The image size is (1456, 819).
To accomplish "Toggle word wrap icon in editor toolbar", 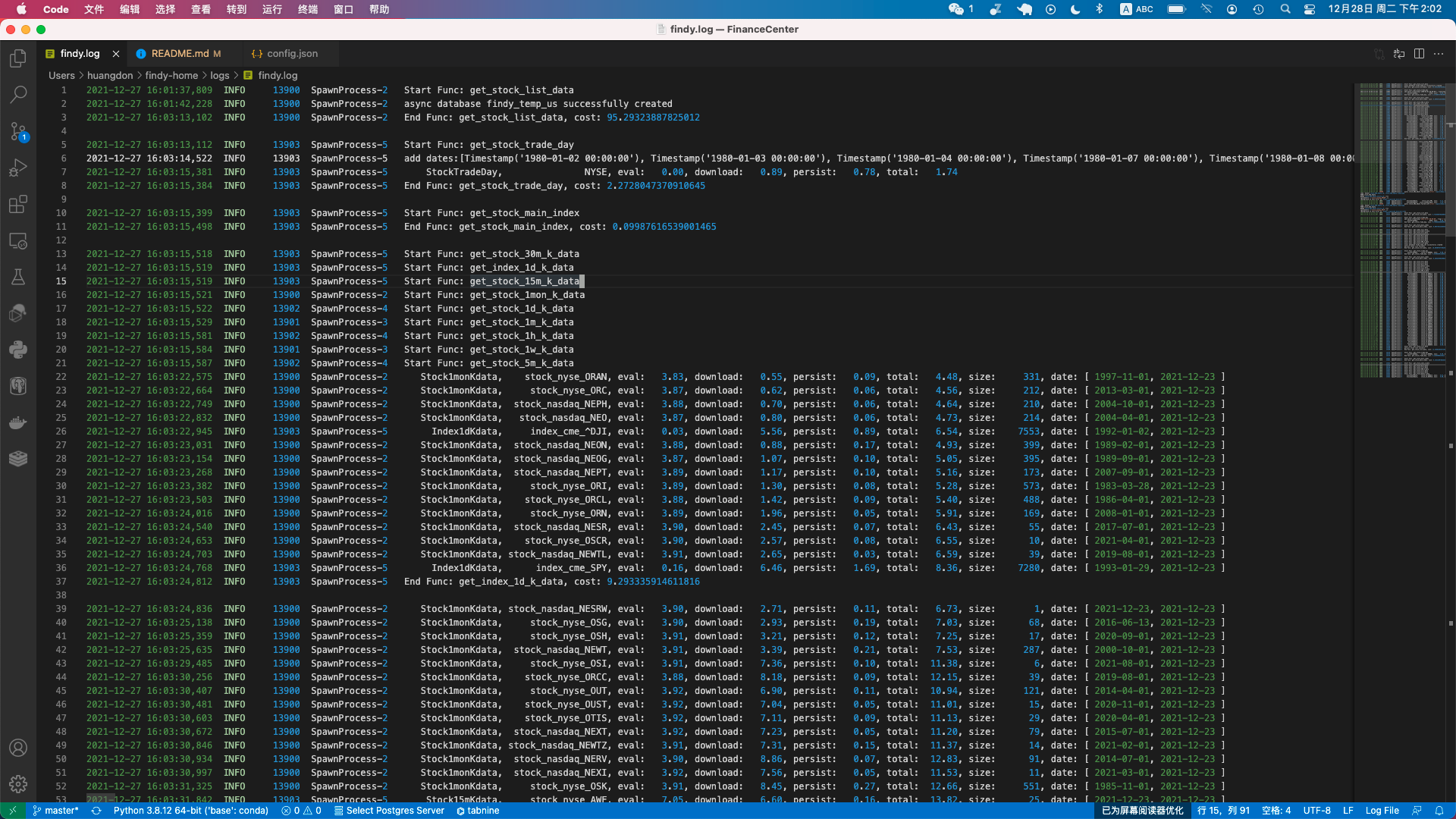I will click(1399, 54).
